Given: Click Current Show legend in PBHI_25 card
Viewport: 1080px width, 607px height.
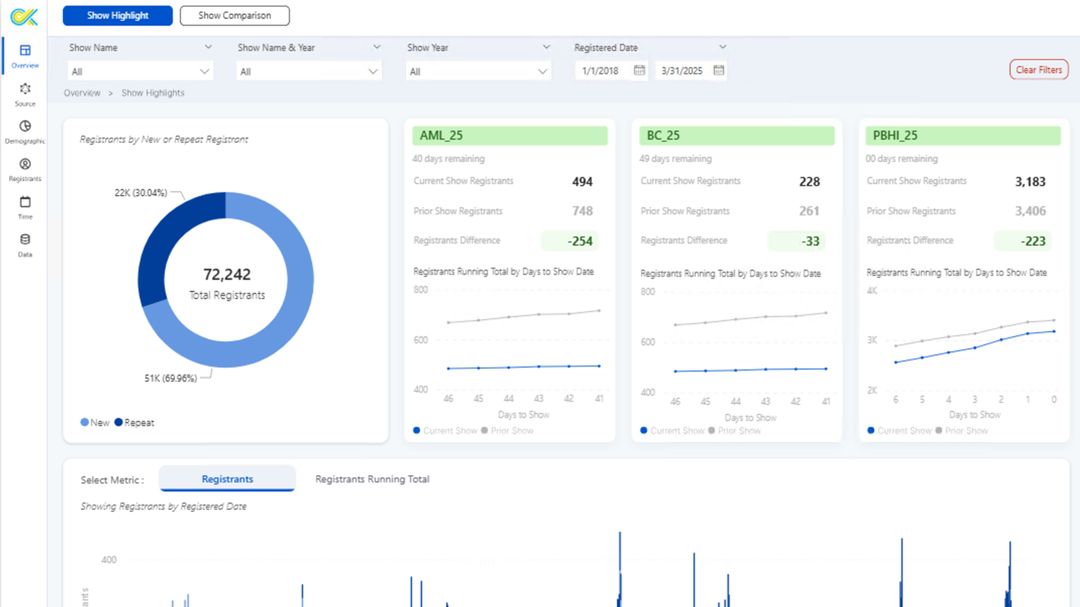Looking at the screenshot, I should coord(900,431).
